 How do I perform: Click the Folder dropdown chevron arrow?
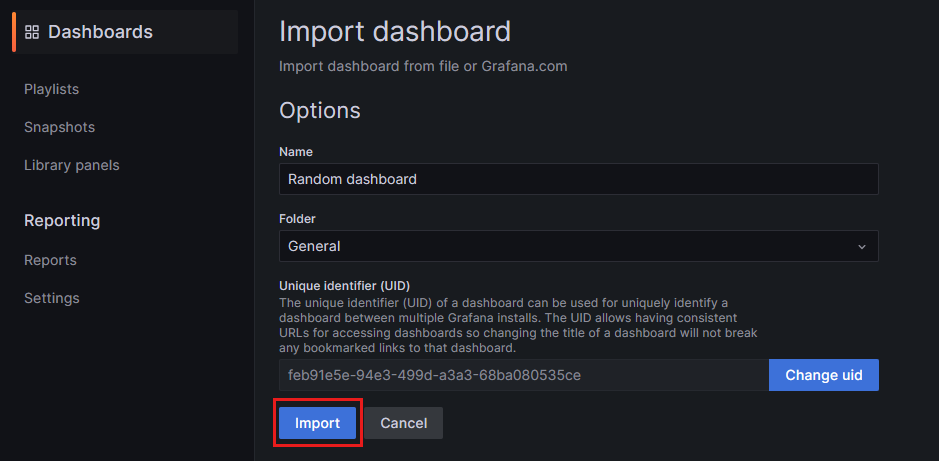pyautogui.click(x=862, y=246)
